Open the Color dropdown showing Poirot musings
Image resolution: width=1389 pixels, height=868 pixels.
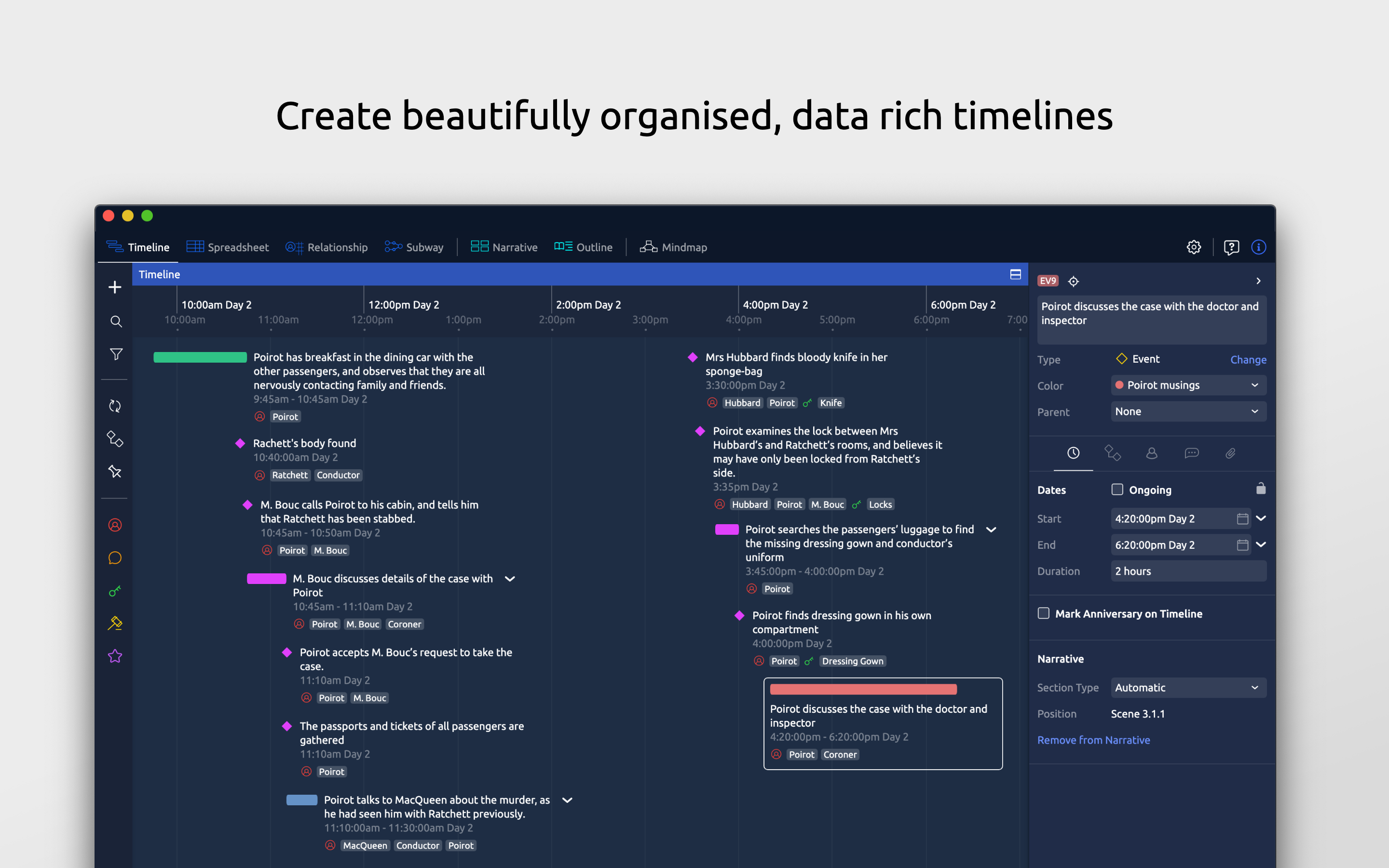point(1188,385)
